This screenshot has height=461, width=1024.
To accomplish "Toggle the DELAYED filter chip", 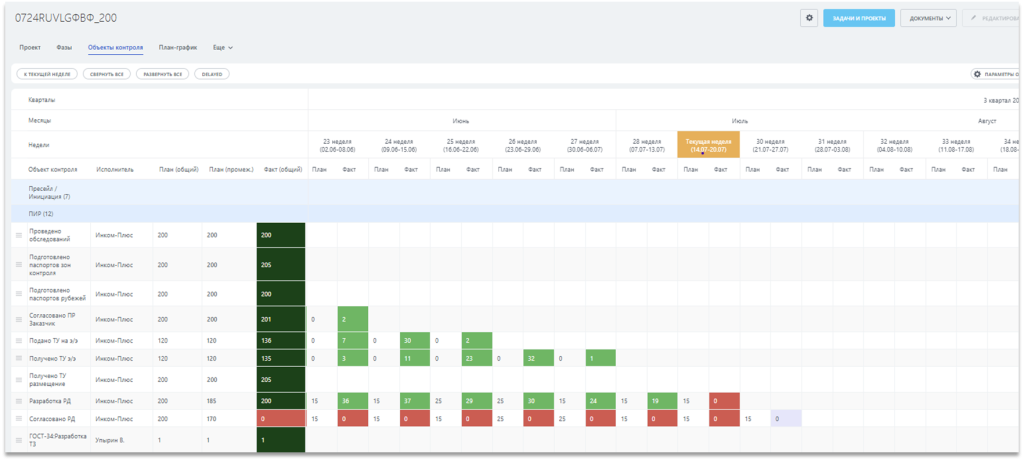I will tap(212, 74).
